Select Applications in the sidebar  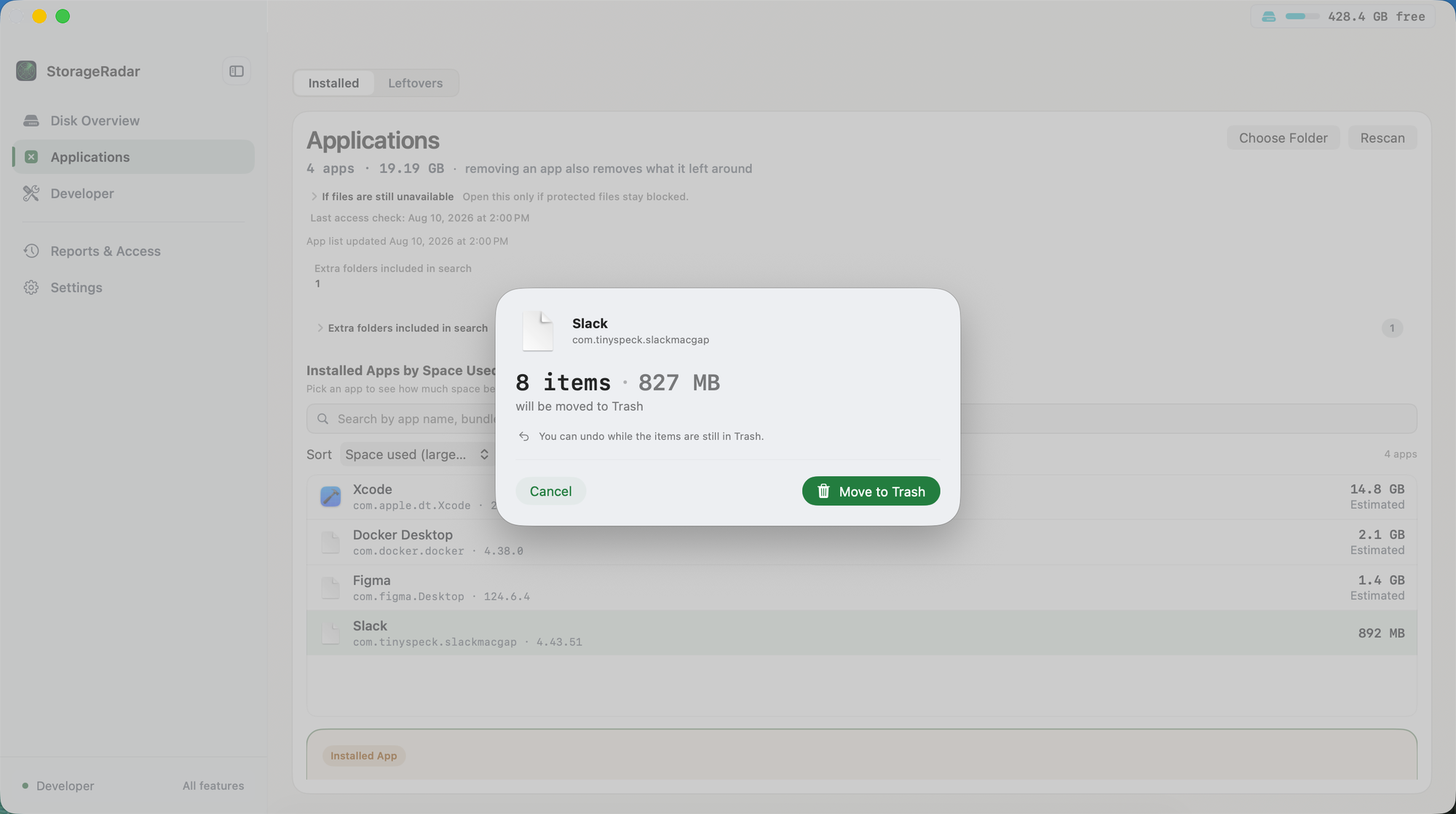tap(133, 157)
